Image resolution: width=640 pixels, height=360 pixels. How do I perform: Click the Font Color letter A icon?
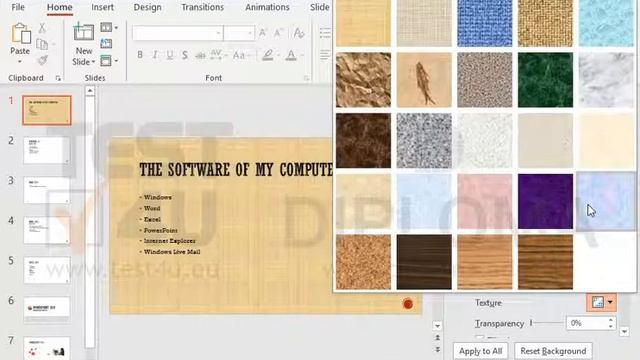[291, 55]
